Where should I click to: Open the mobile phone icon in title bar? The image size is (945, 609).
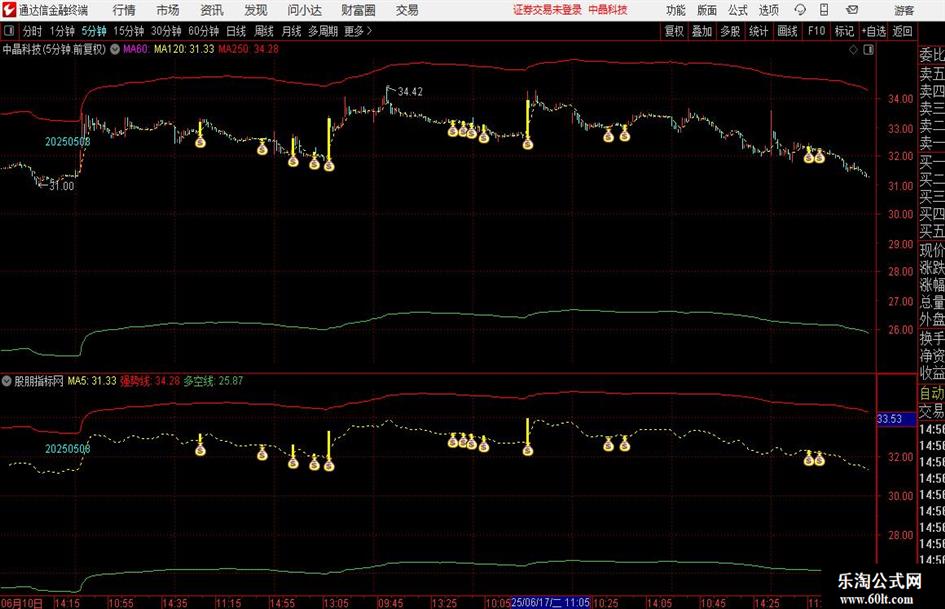click(x=824, y=10)
